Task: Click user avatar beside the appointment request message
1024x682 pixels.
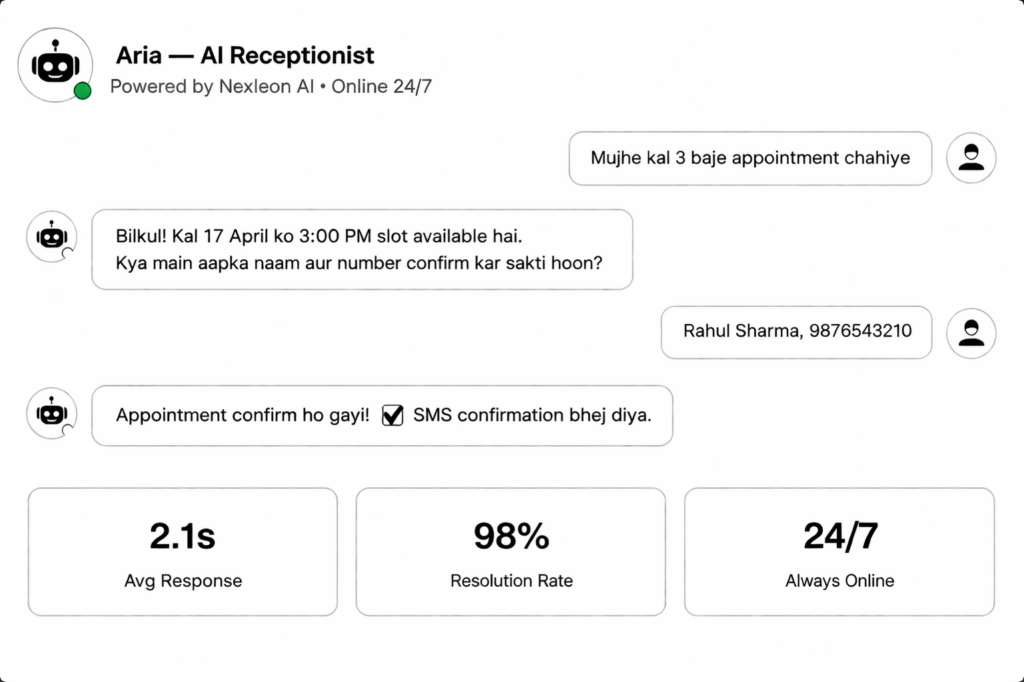Action: pyautogui.click(x=970, y=158)
